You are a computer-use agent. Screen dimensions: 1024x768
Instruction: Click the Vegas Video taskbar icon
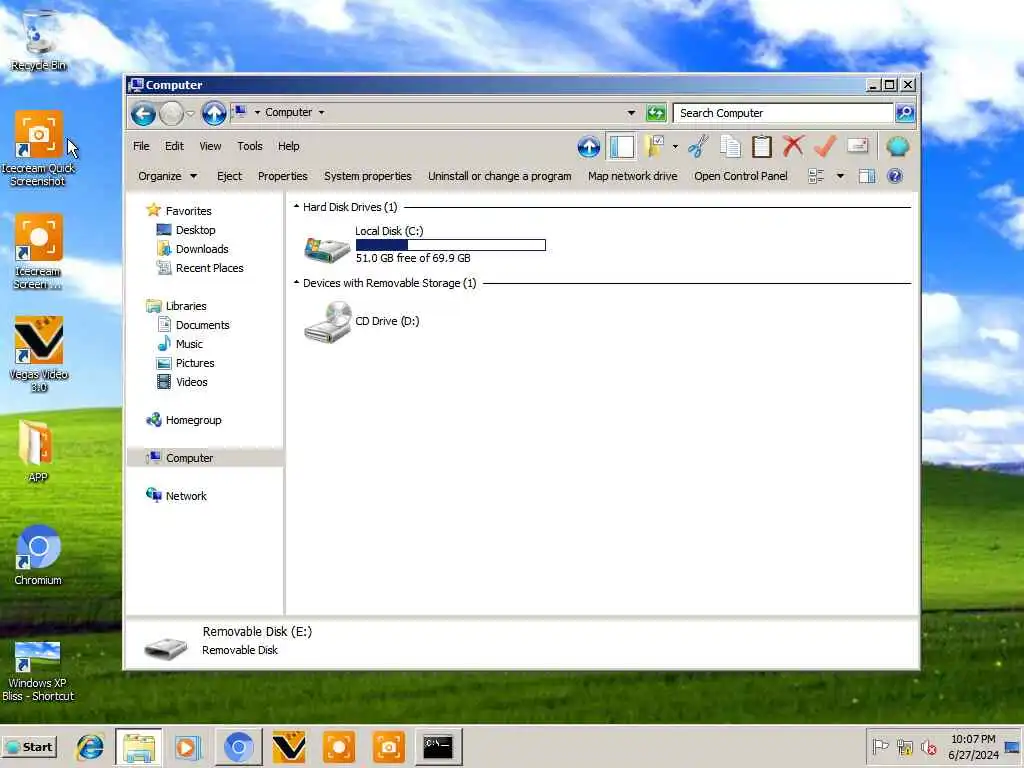289,746
